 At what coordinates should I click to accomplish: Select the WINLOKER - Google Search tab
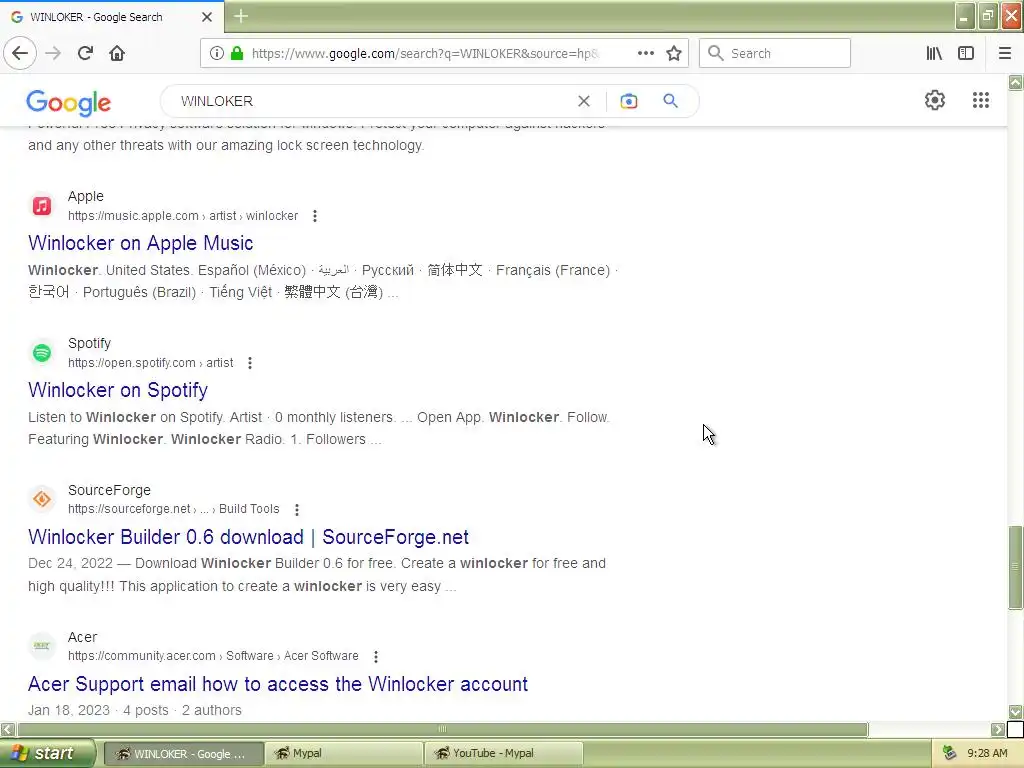tap(112, 17)
